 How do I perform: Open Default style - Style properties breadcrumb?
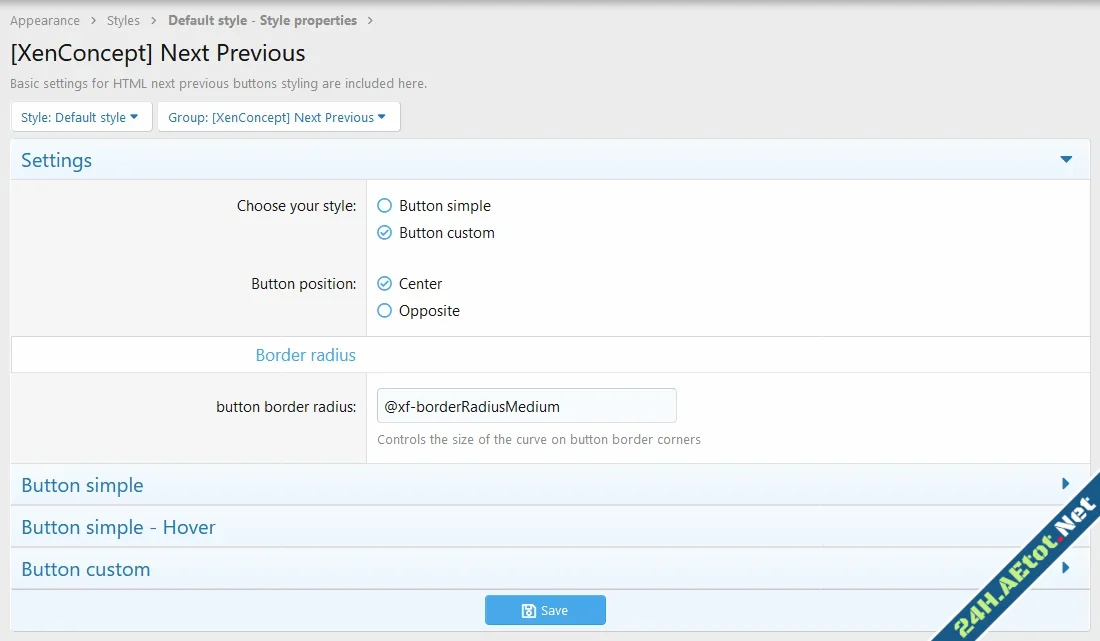262,20
